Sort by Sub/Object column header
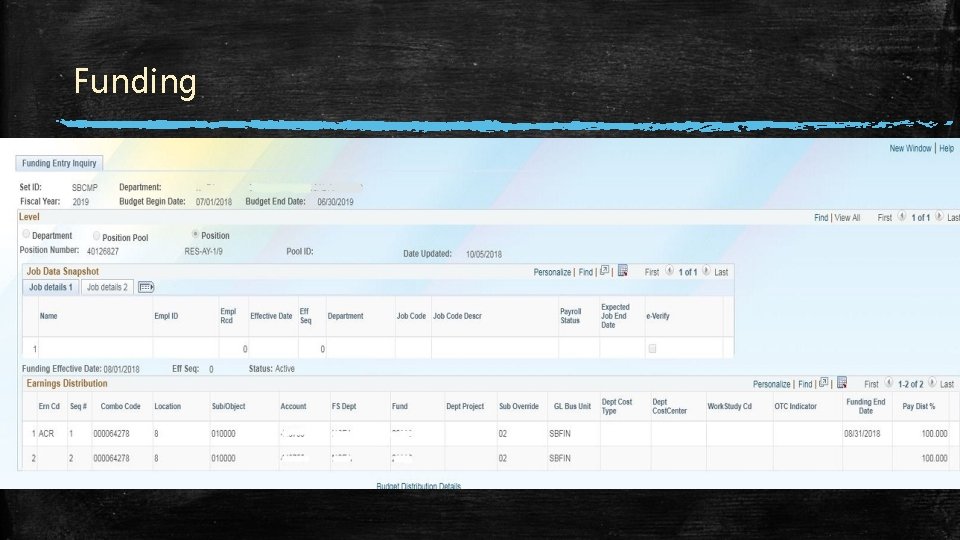960x540 pixels. click(x=228, y=407)
